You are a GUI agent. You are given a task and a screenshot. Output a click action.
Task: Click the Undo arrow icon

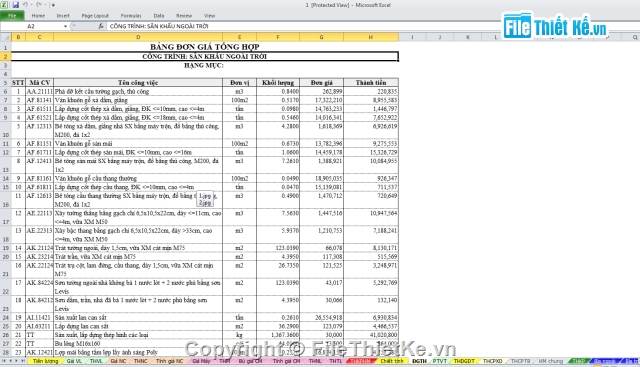click(x=25, y=5)
